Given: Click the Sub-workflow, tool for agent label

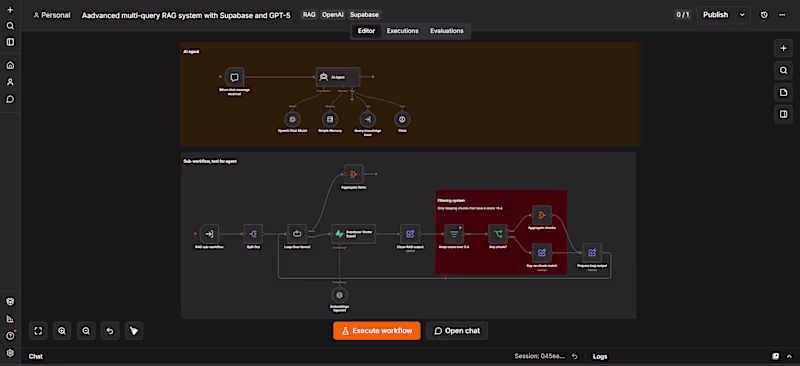Looking at the screenshot, I should point(210,161).
